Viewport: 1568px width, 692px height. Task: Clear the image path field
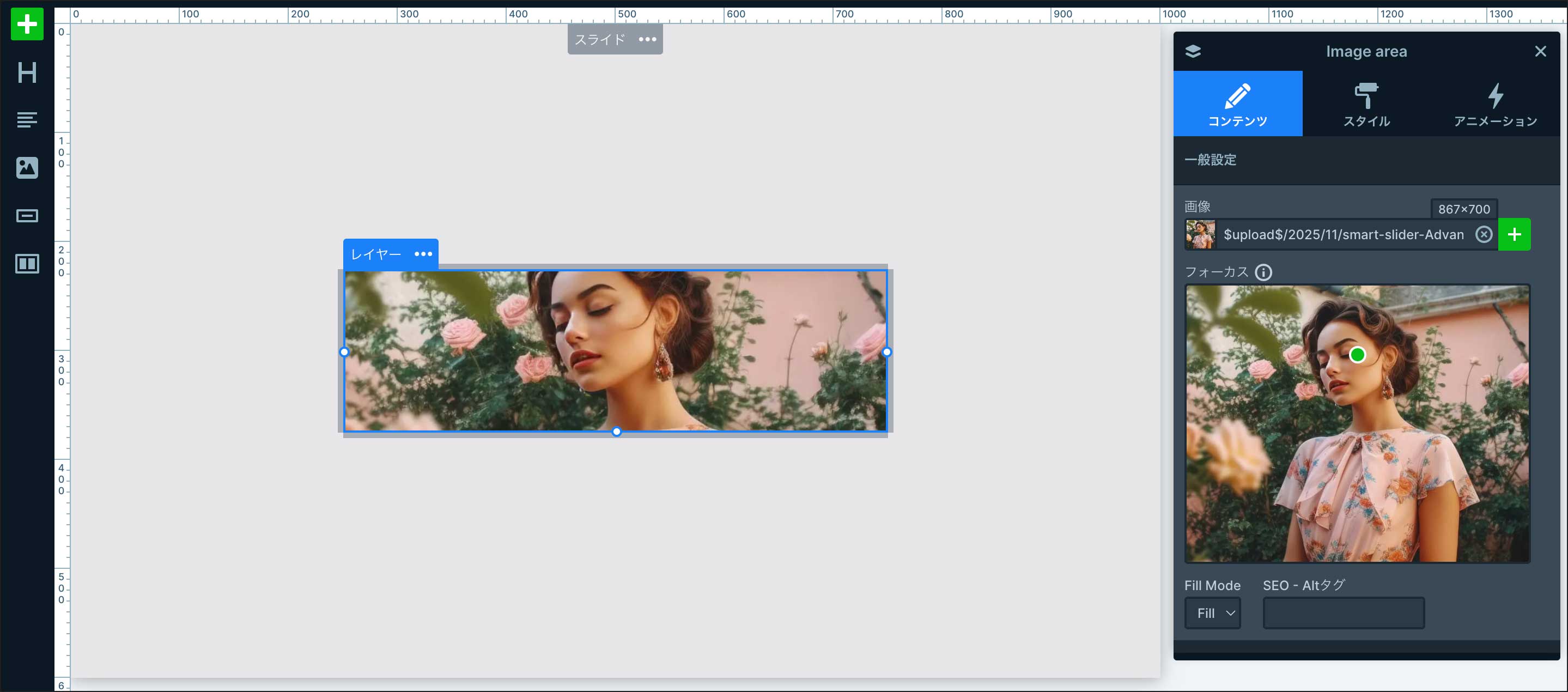1484,234
